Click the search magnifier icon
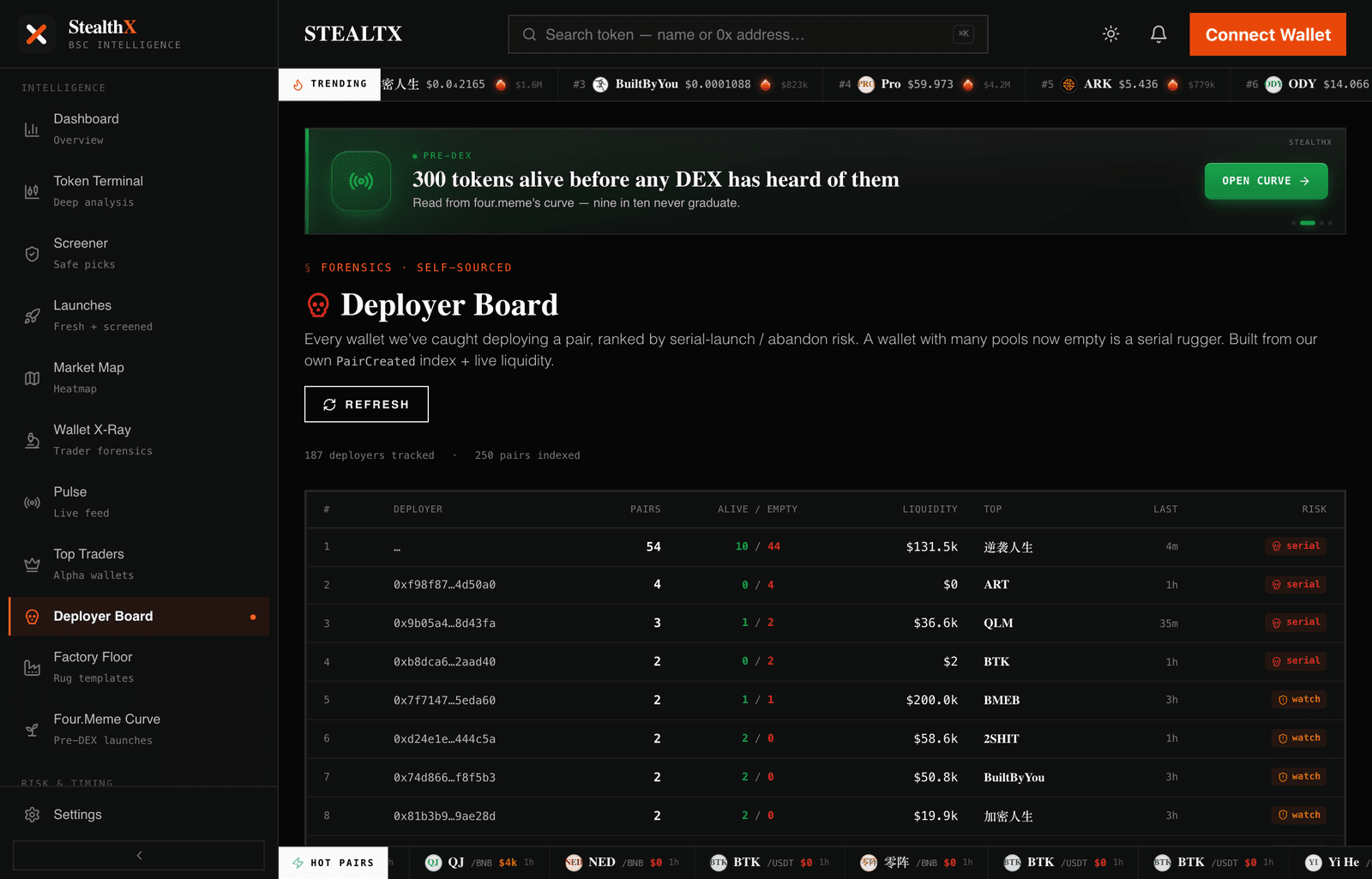The height and width of the screenshot is (879, 1372). [529, 34]
